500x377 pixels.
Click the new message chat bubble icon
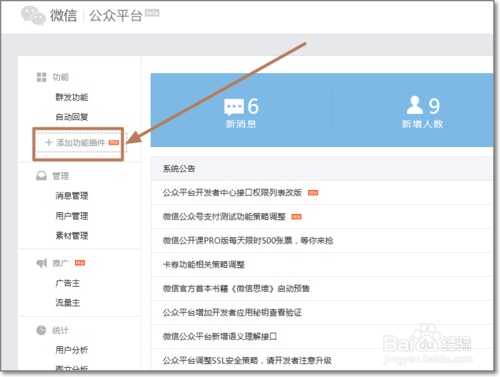(234, 107)
